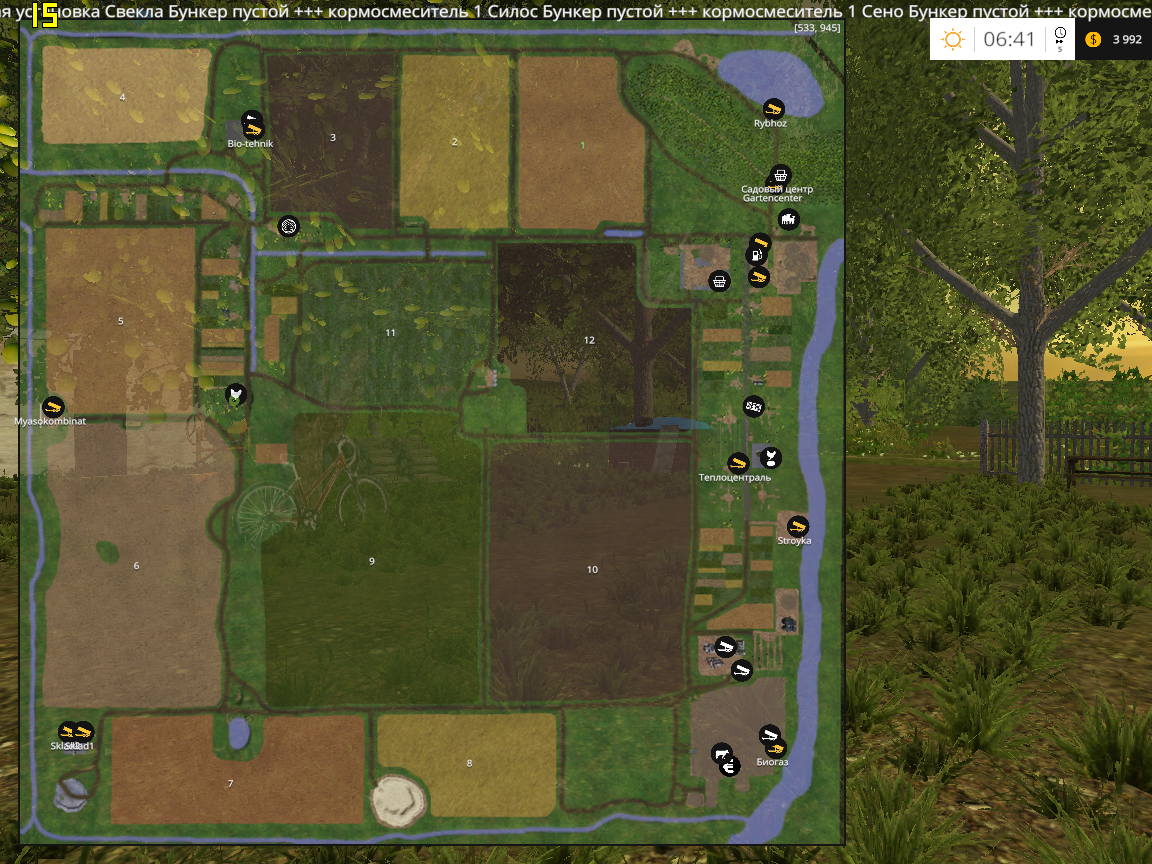Select field number 8 on map

point(469,763)
